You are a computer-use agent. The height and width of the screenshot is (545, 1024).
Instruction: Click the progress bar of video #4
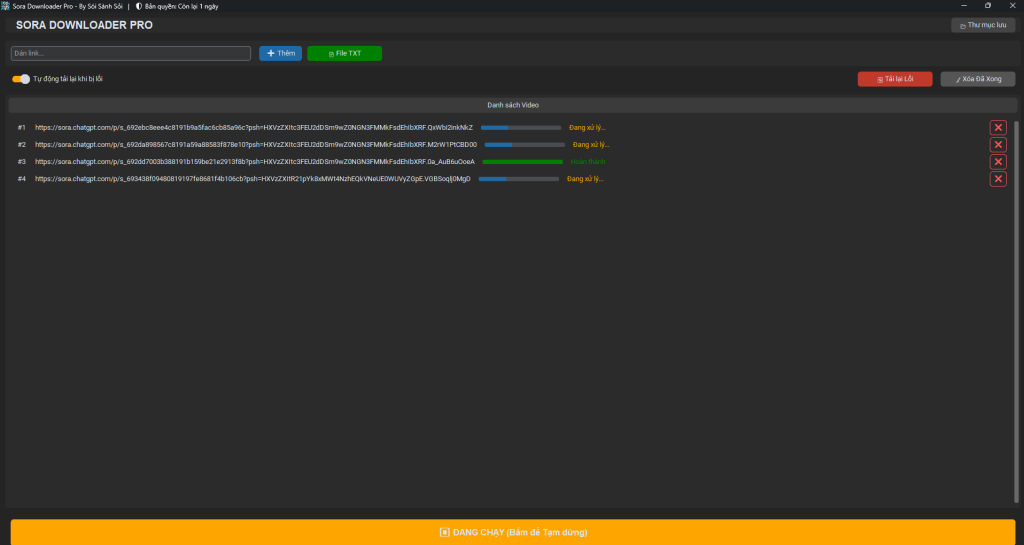[519, 179]
